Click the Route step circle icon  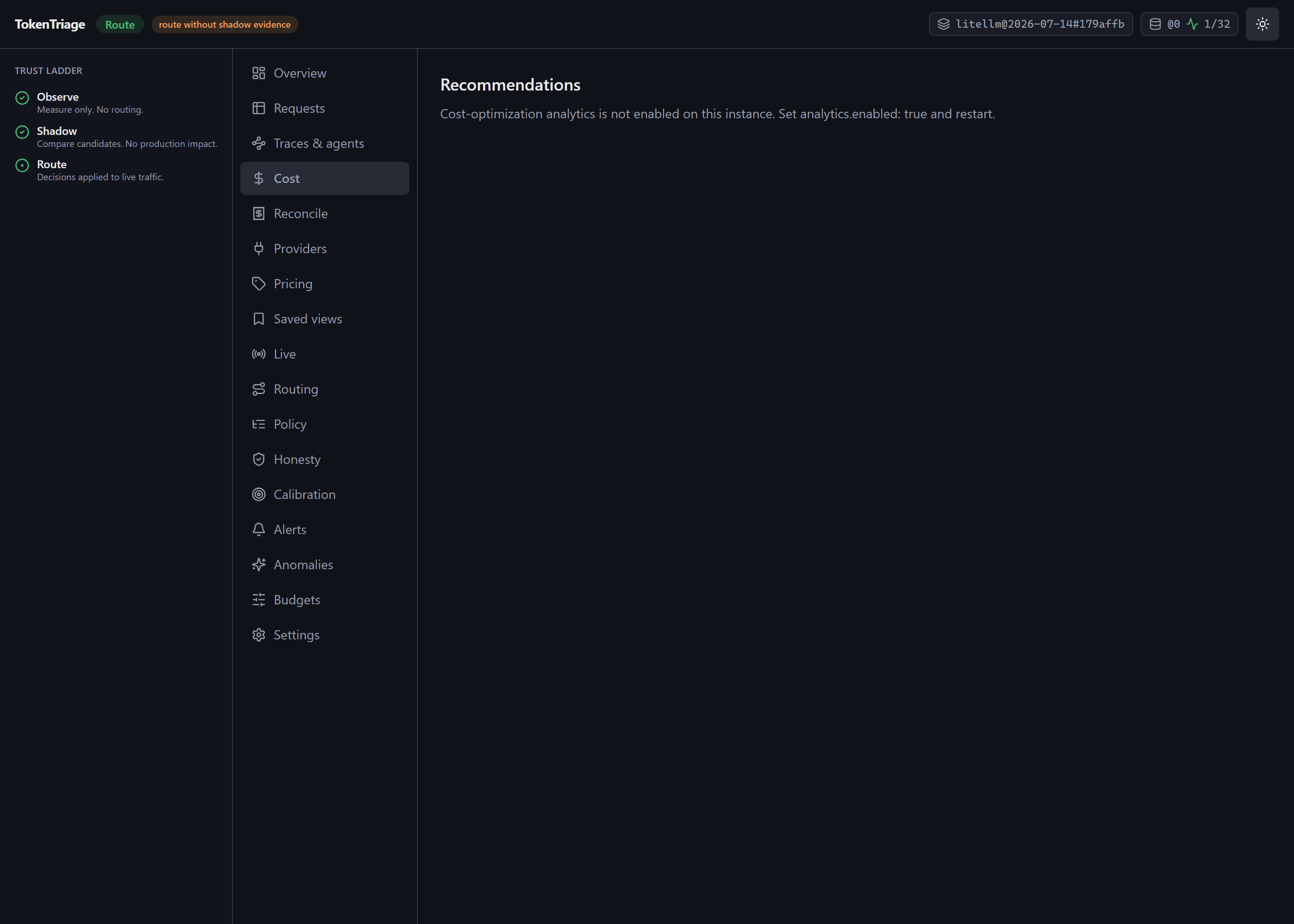click(22, 165)
